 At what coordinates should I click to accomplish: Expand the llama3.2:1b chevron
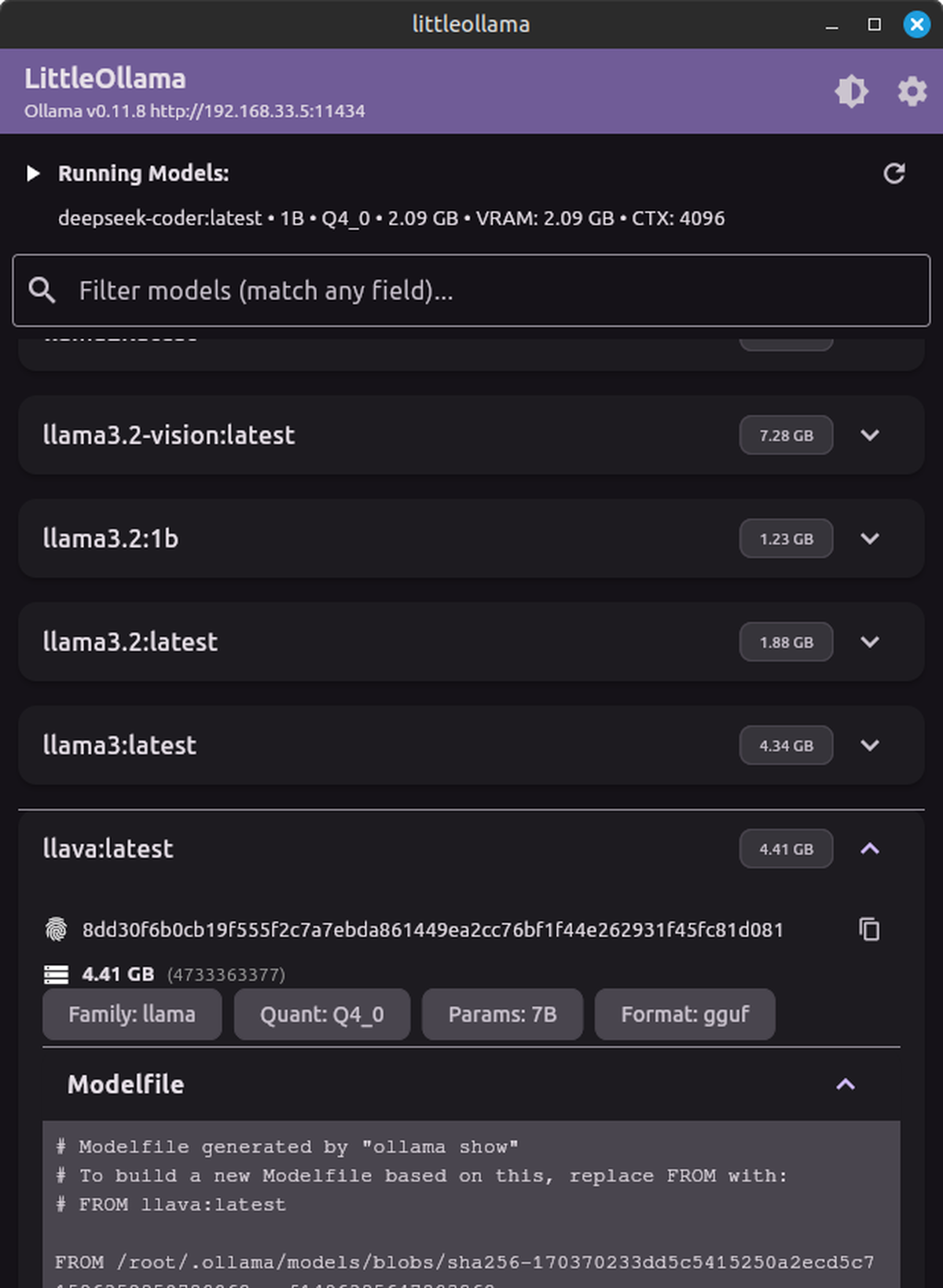[x=869, y=539]
